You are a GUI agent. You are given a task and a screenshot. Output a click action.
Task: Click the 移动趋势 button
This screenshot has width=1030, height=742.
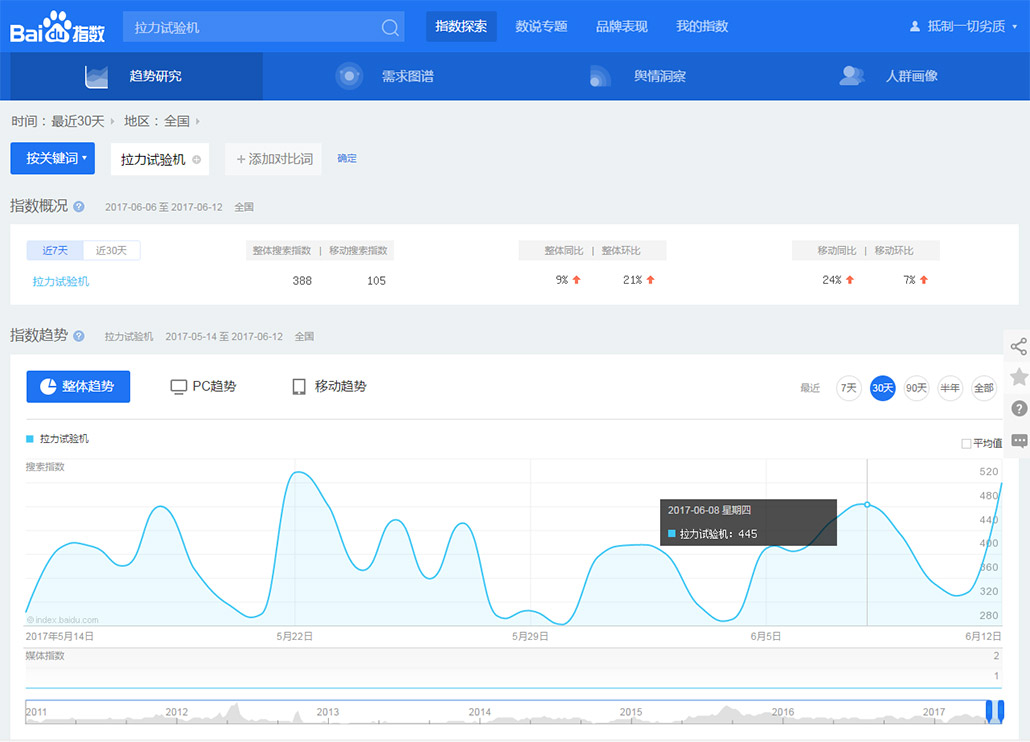click(x=329, y=387)
